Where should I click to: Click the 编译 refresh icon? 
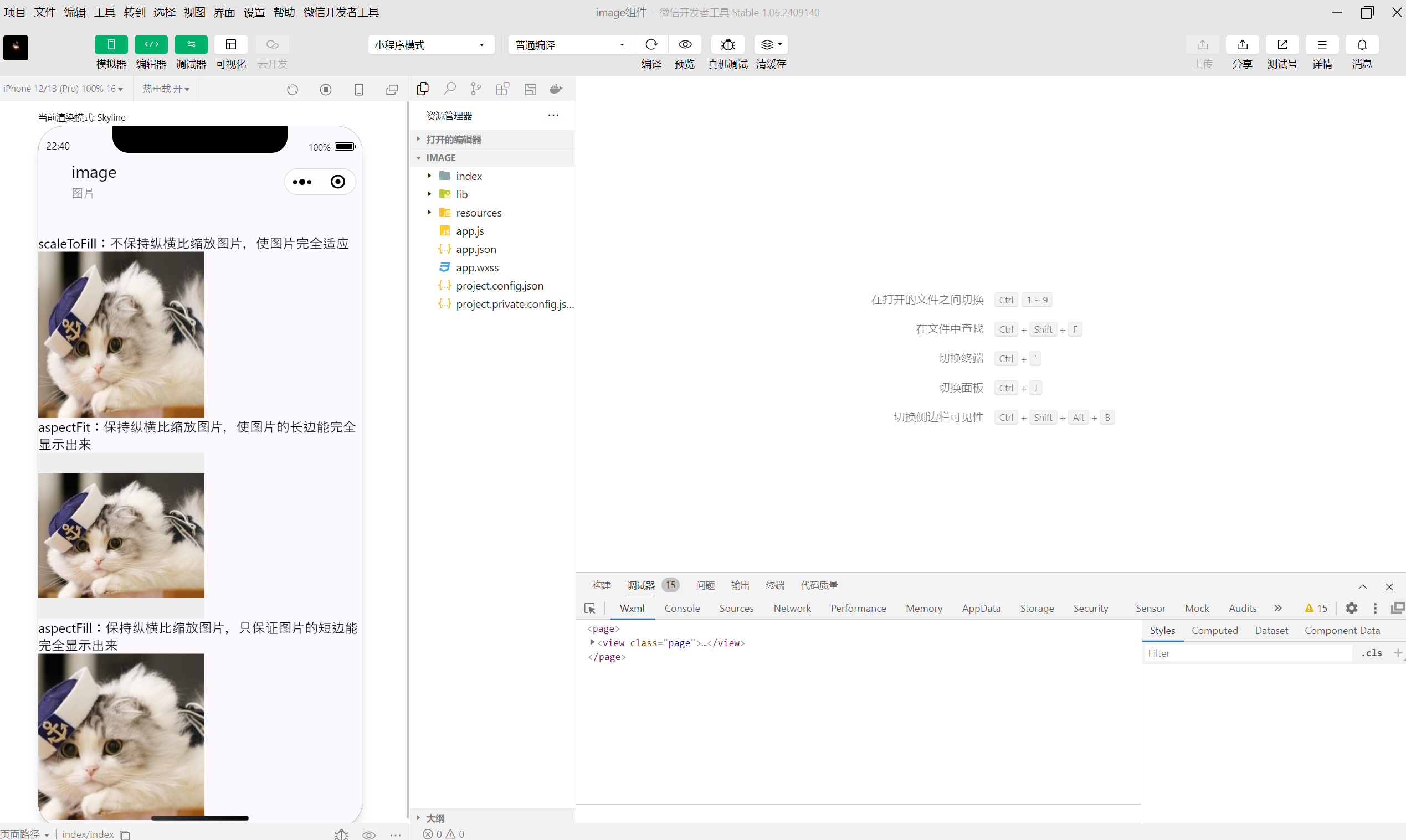click(651, 45)
